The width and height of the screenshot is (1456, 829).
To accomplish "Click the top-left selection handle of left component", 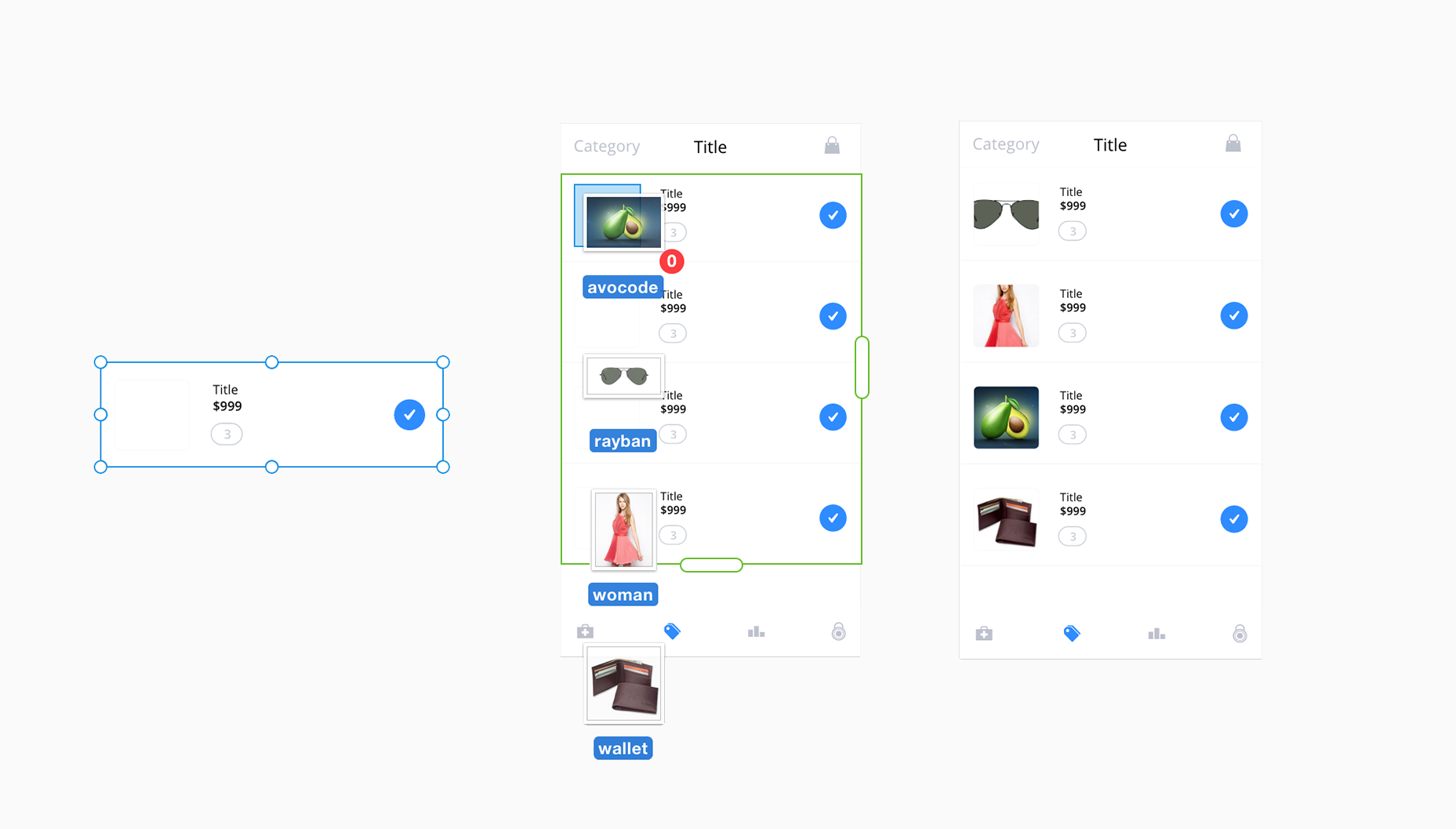I will pos(100,362).
